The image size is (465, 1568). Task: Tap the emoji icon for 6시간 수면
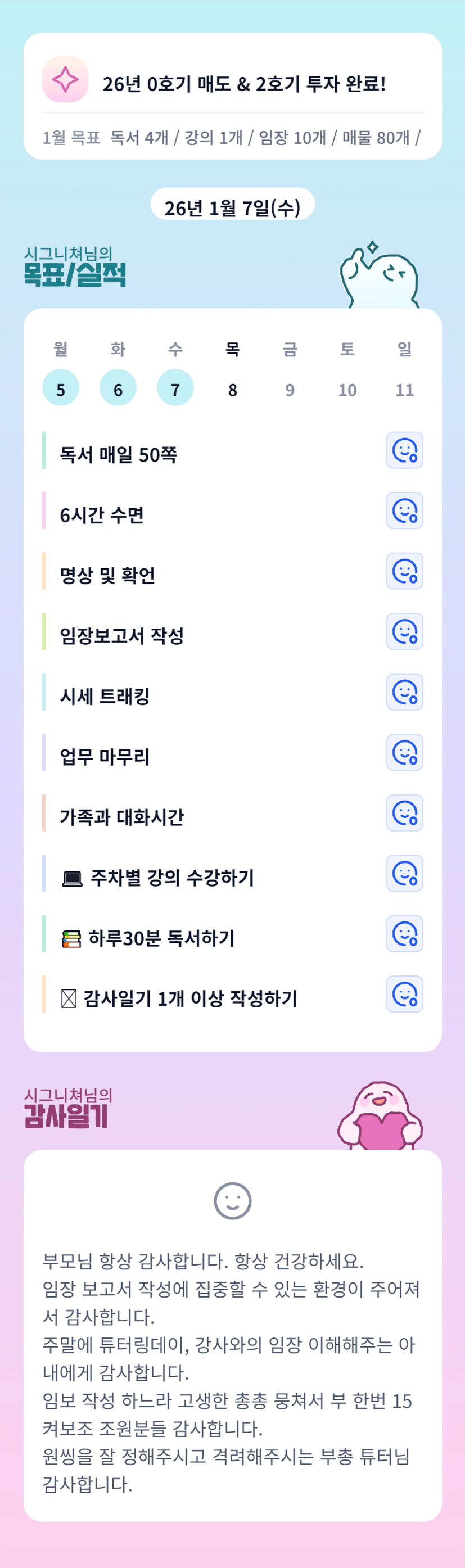point(404,510)
